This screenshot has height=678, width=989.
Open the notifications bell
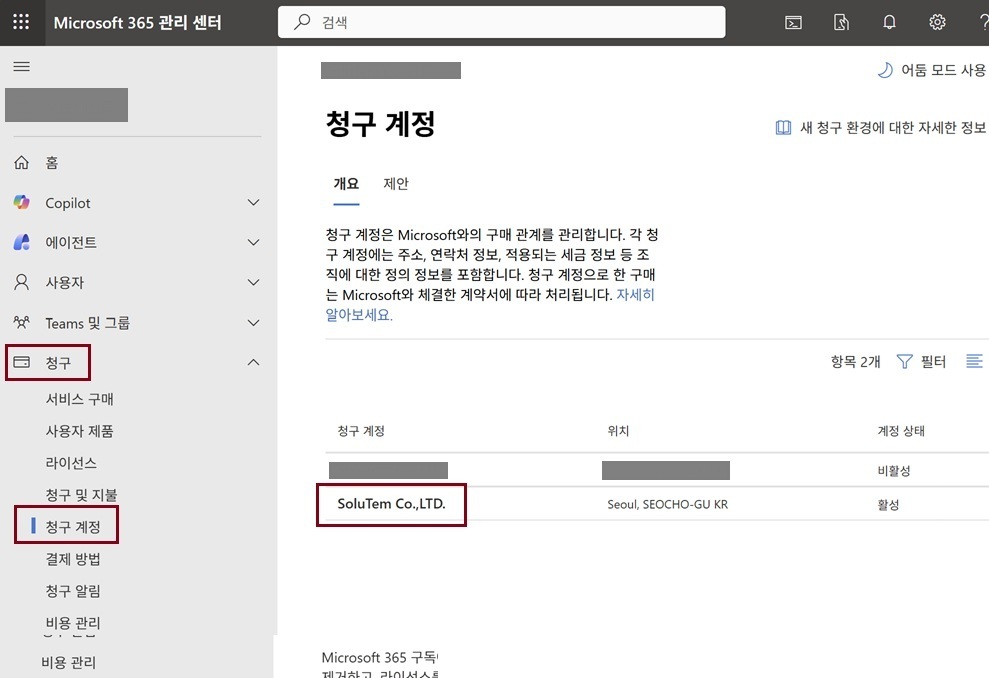pyautogui.click(x=889, y=23)
